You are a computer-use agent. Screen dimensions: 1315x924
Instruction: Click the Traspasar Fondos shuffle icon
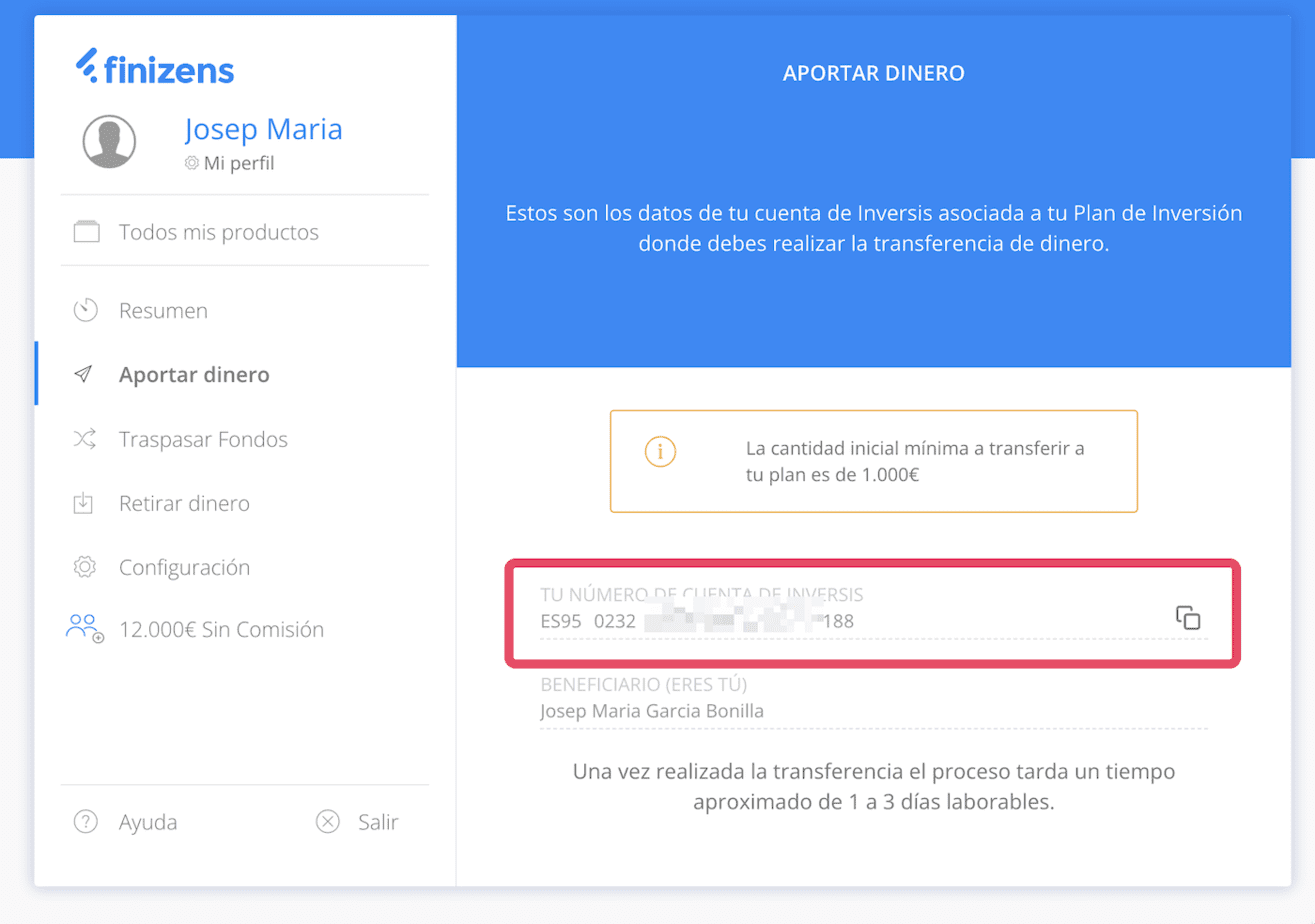(x=85, y=439)
